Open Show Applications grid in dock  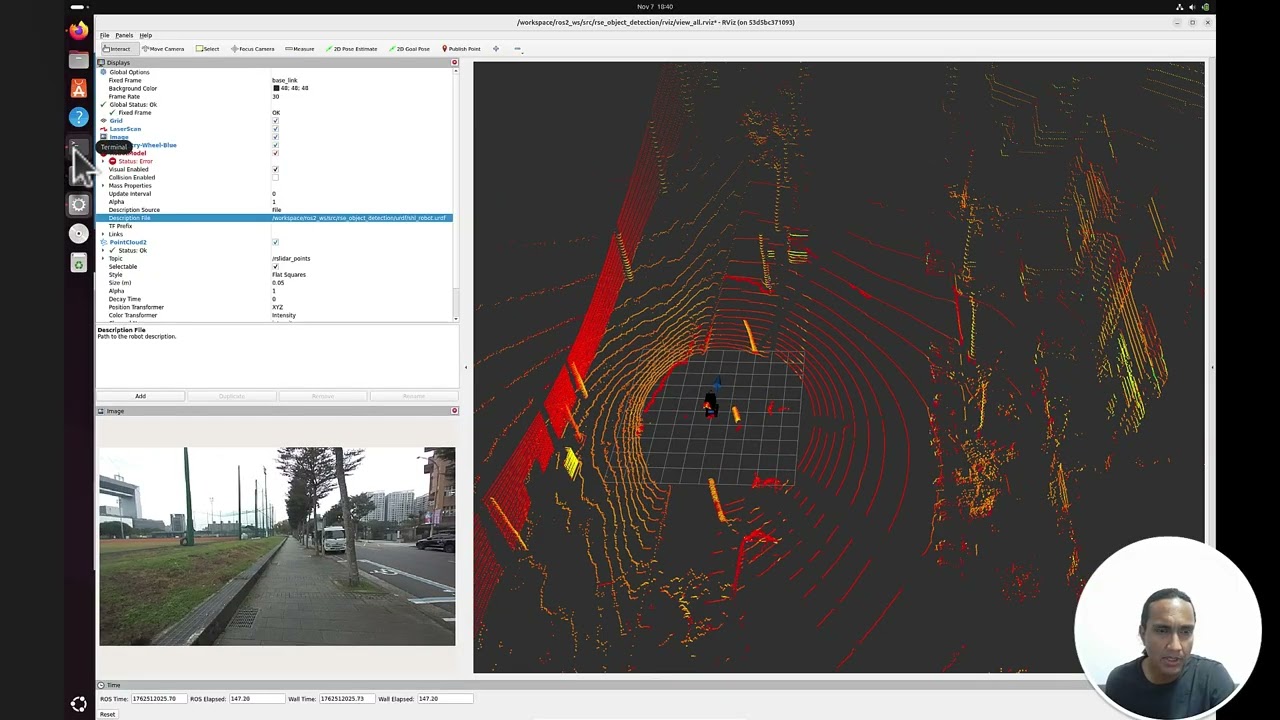tap(78, 704)
